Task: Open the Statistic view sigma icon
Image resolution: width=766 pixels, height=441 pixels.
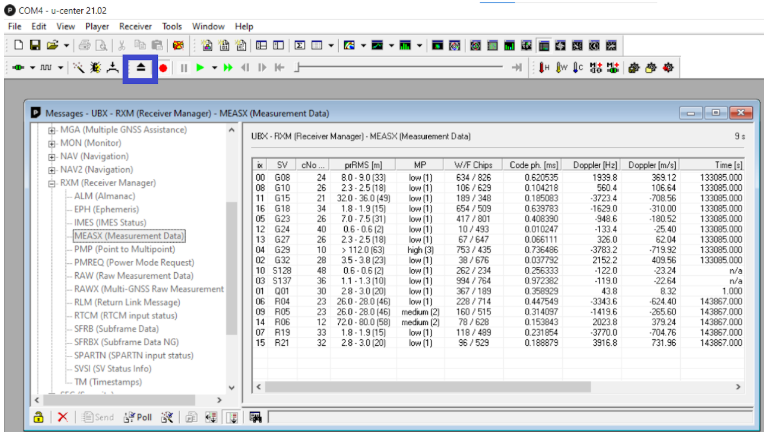Action: (300, 45)
